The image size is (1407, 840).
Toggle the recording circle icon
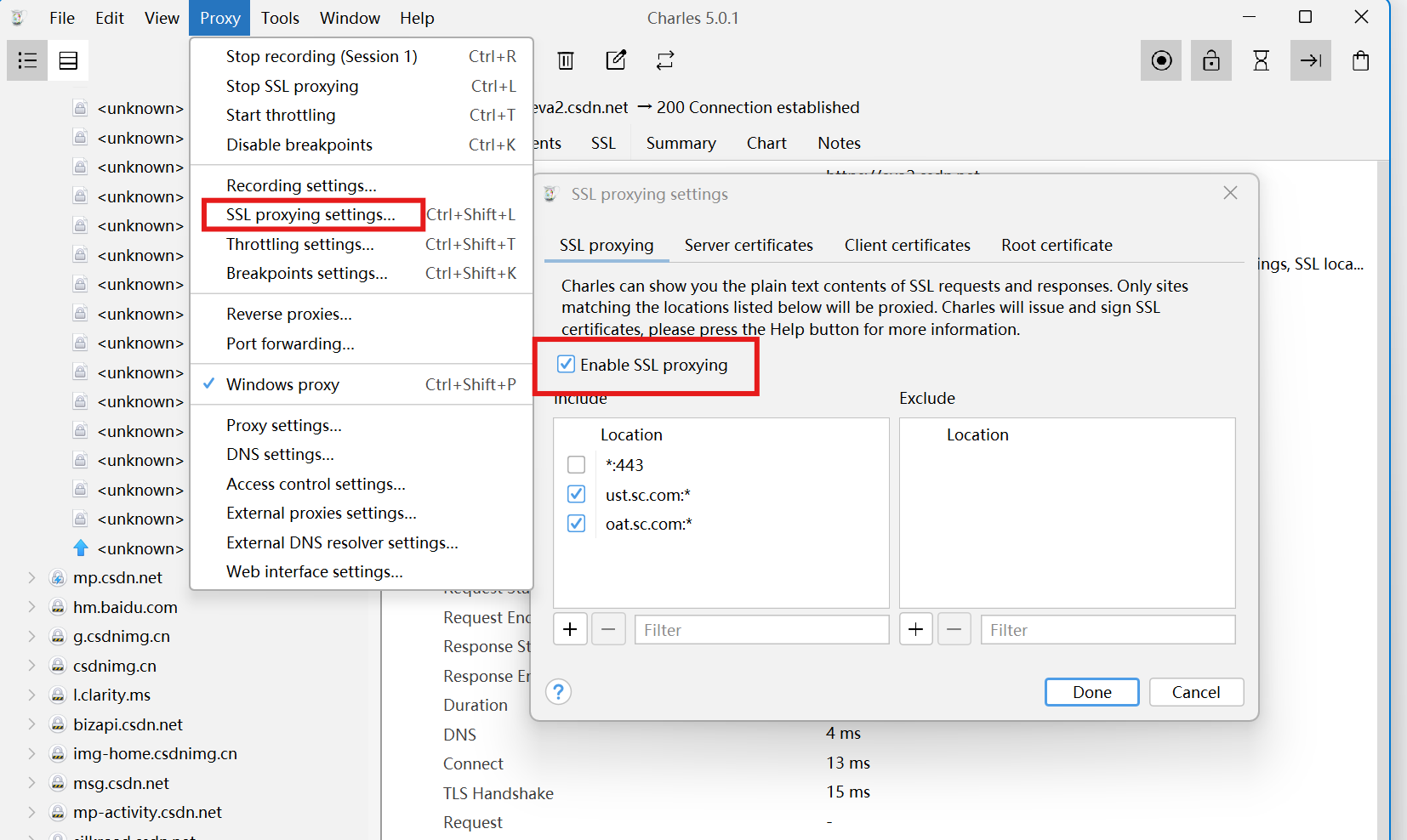tap(1161, 60)
